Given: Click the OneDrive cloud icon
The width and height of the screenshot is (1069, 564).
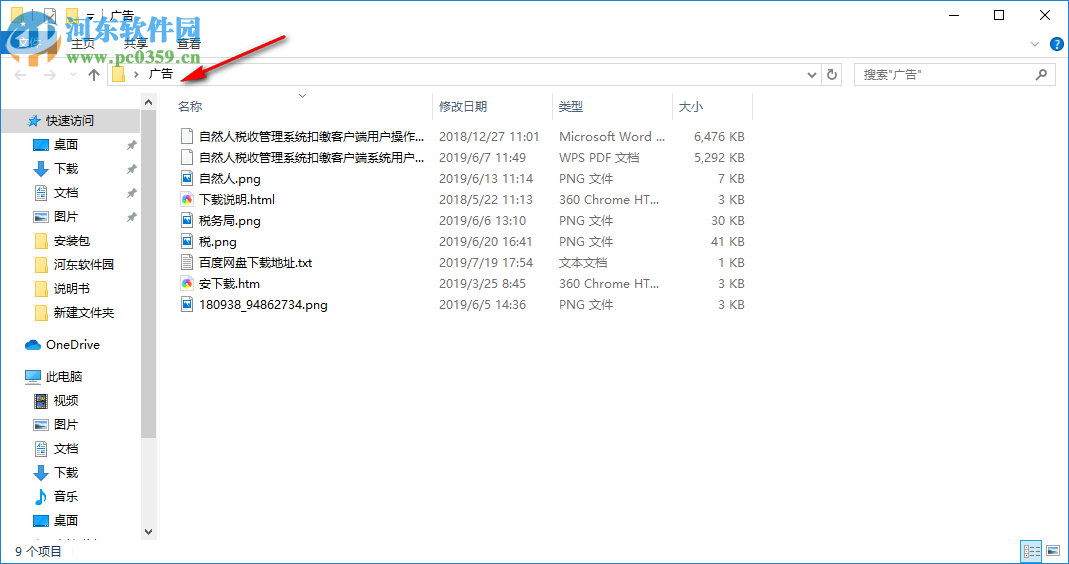Looking at the screenshot, I should pyautogui.click(x=33, y=345).
